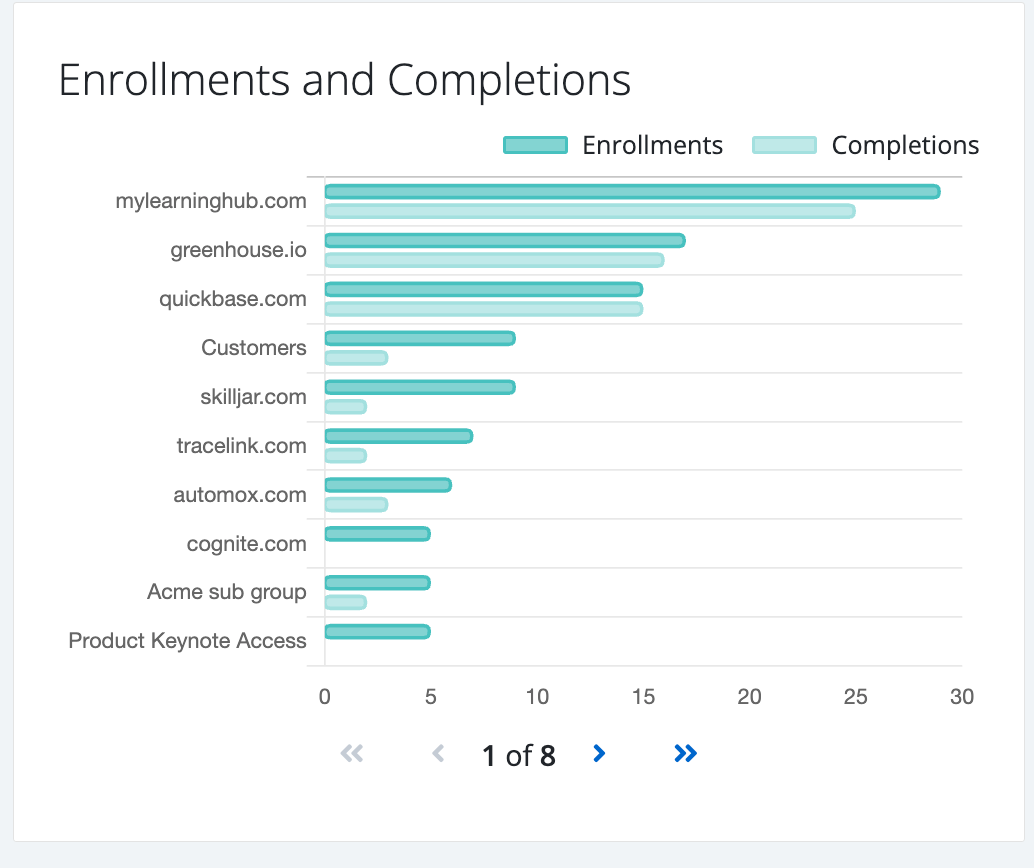Select the quickbase.com completions bar
Image resolution: width=1034 pixels, height=868 pixels.
coord(483,309)
